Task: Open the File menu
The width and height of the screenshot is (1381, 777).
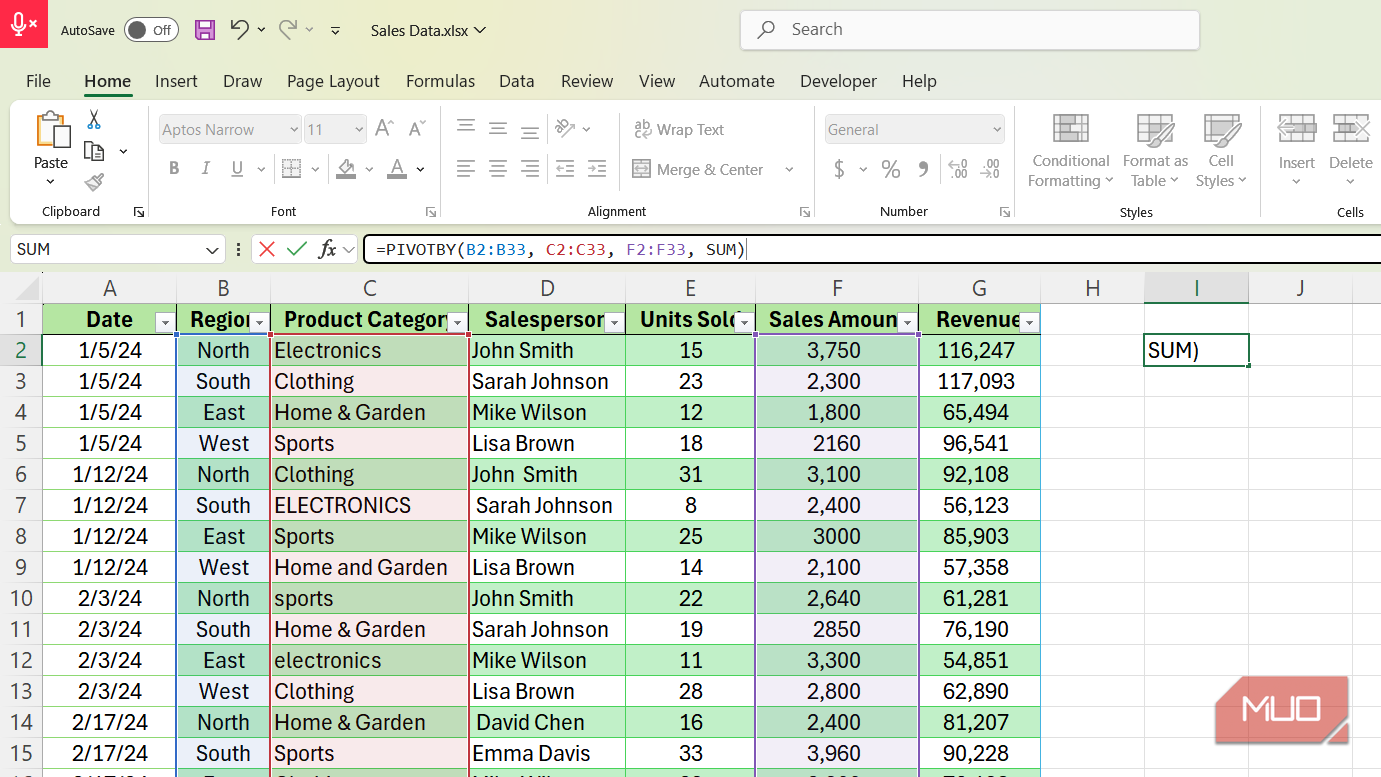Action: tap(38, 81)
